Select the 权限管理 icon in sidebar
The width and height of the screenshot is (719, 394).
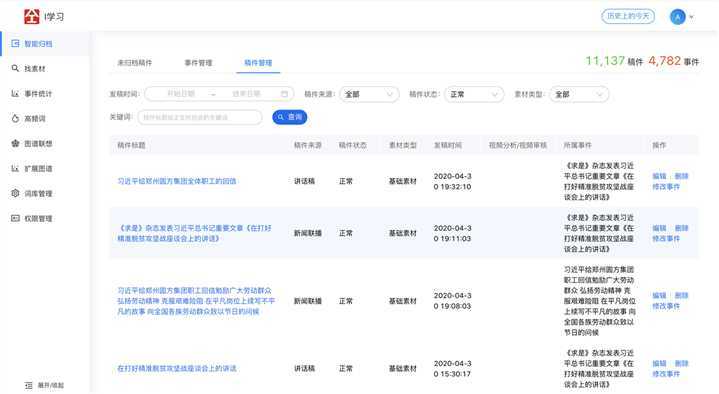[x=15, y=218]
